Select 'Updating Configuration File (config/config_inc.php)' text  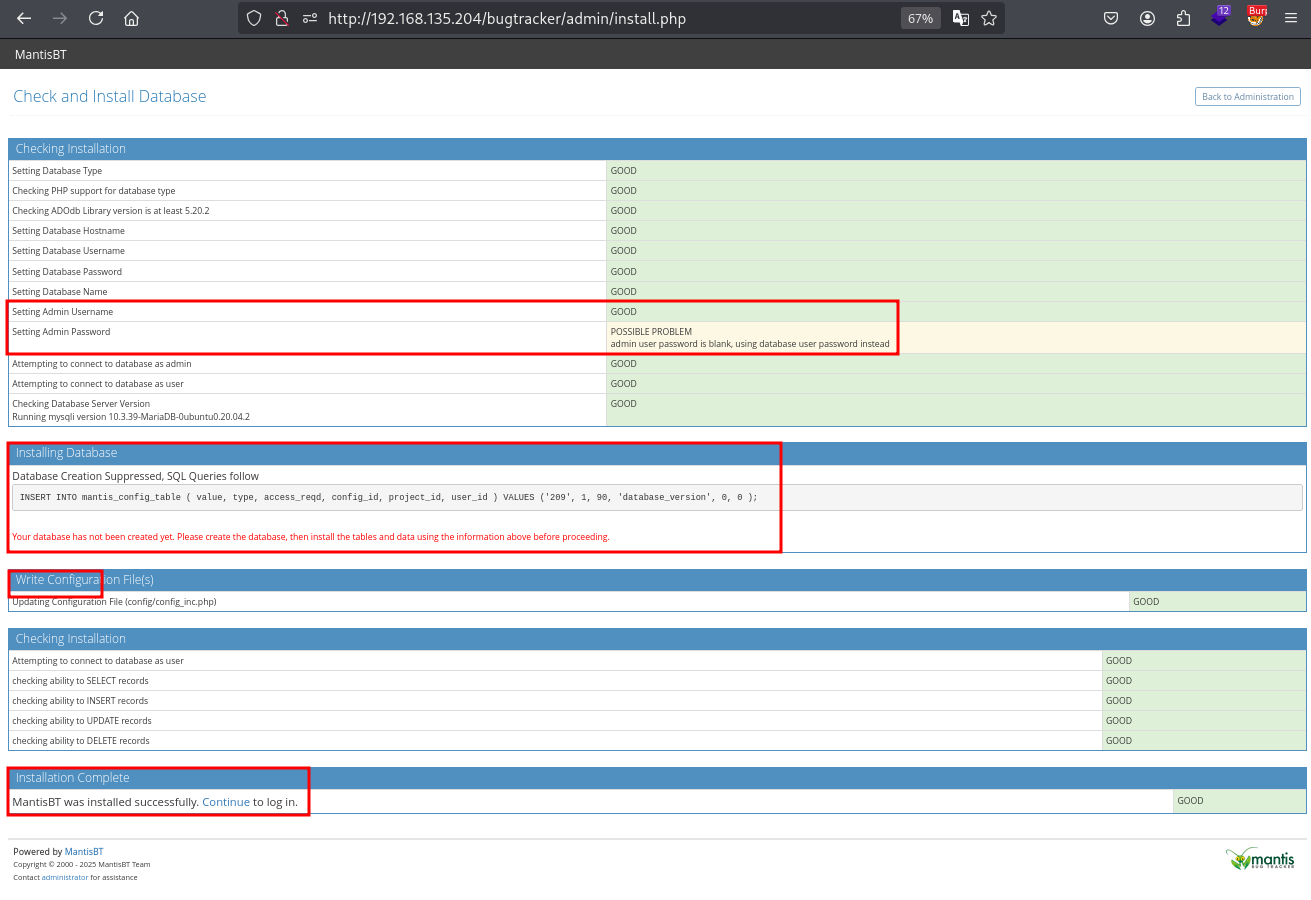[x=114, y=602]
